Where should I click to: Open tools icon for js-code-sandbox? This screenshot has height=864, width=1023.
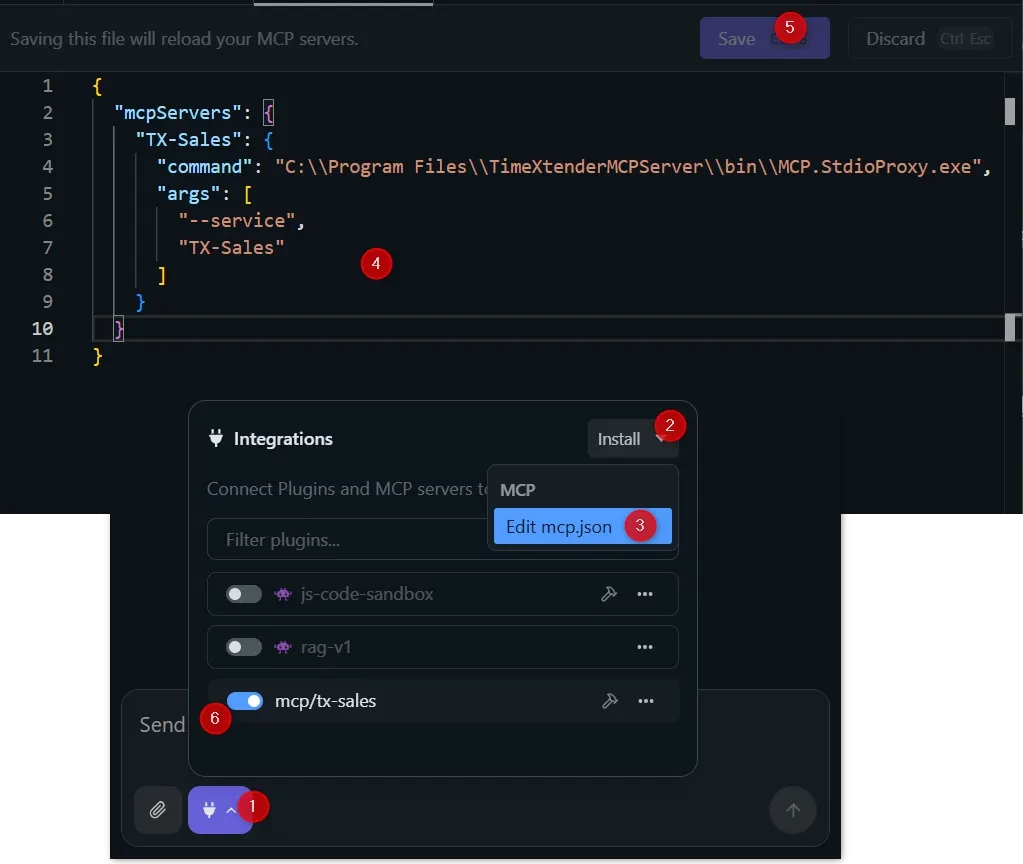point(609,594)
